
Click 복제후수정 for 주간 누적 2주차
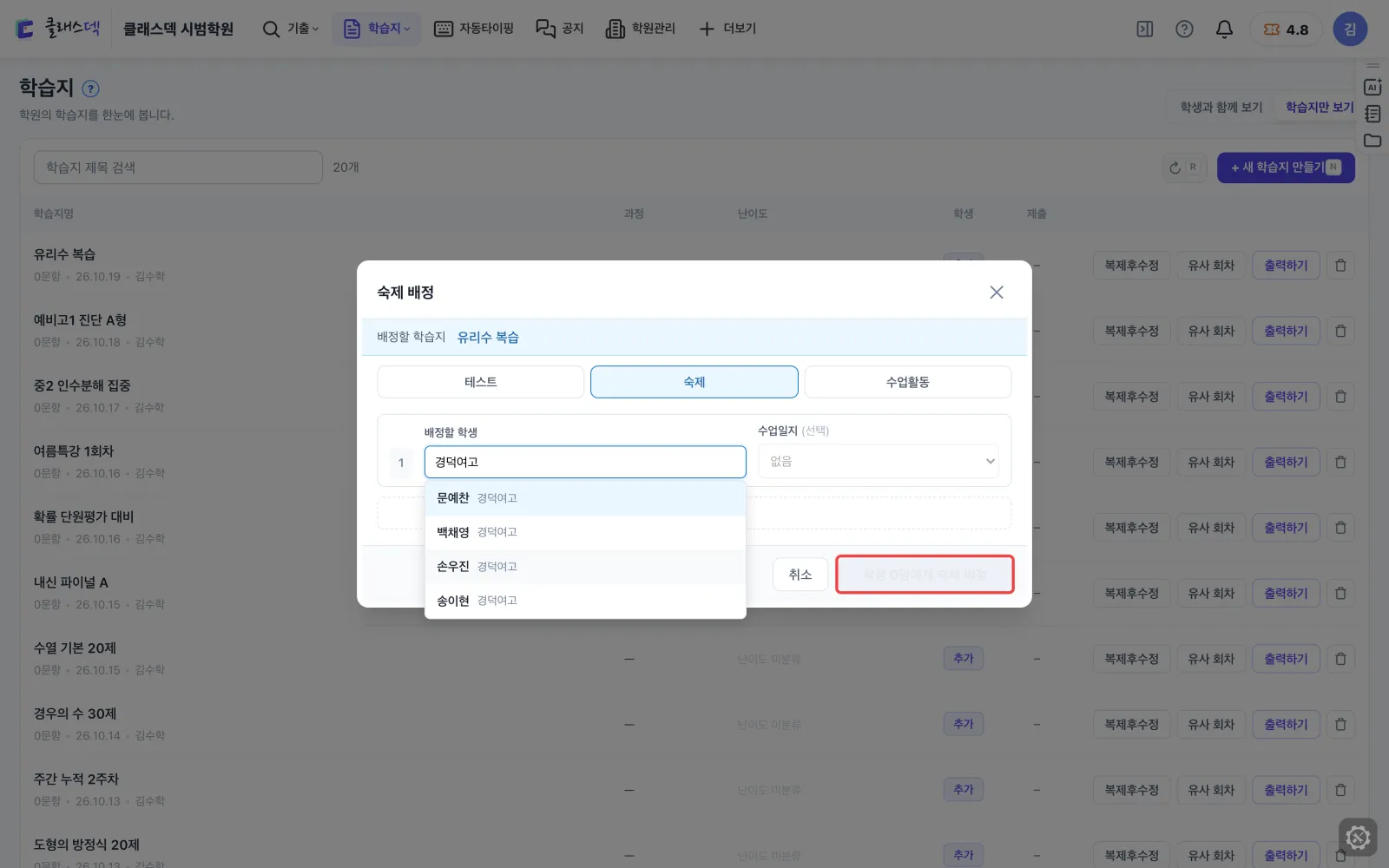[x=1131, y=790]
